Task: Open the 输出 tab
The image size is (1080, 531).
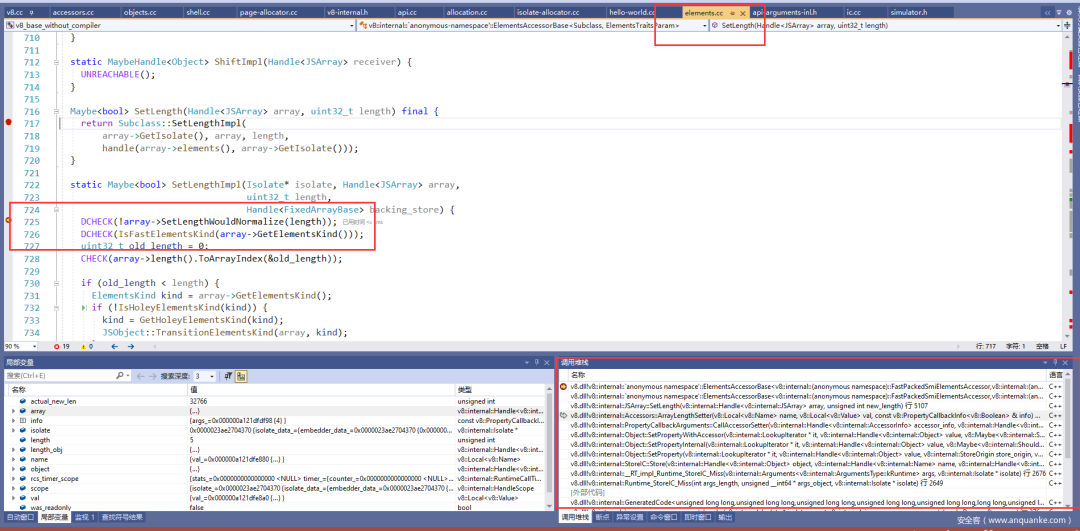Action: [725, 517]
